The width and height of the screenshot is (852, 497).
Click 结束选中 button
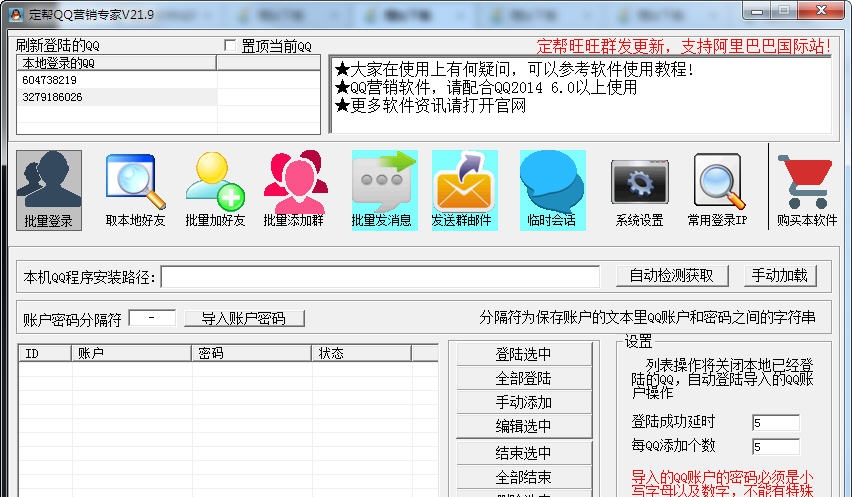coord(524,452)
